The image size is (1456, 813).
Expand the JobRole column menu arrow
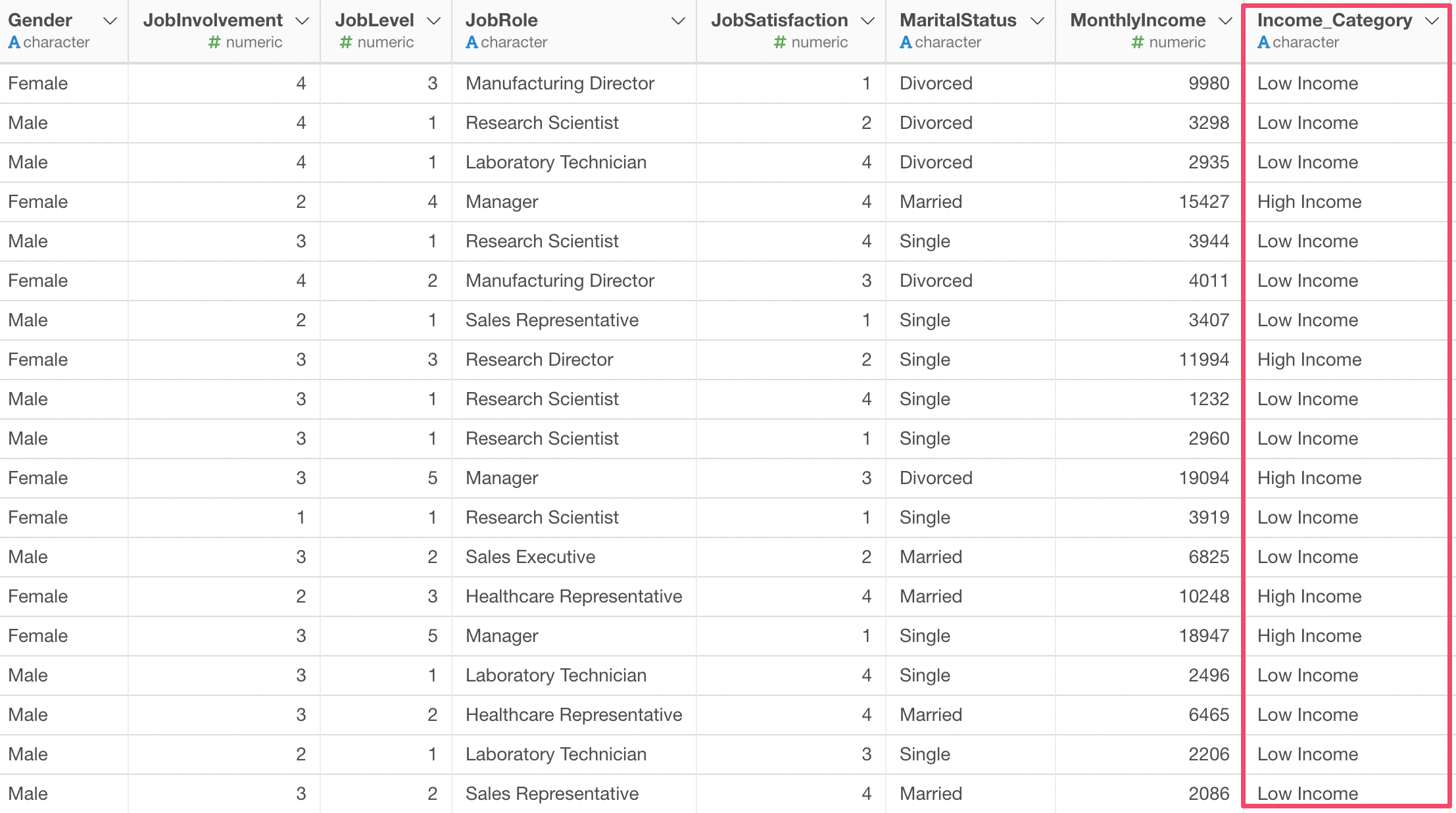pos(678,21)
